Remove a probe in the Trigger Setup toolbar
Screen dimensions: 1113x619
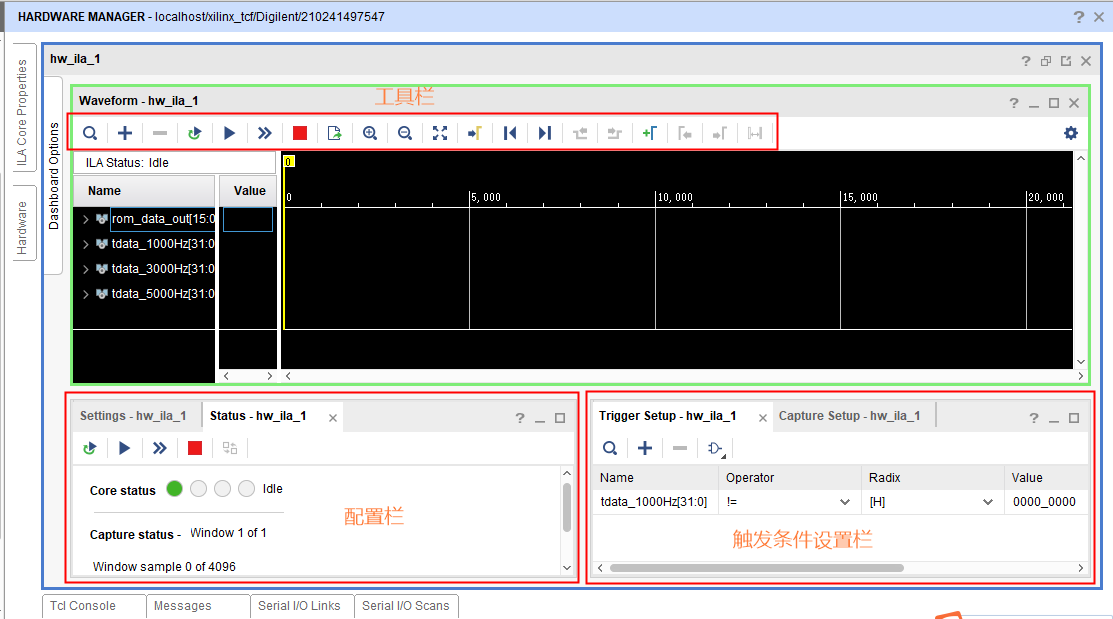(679, 448)
